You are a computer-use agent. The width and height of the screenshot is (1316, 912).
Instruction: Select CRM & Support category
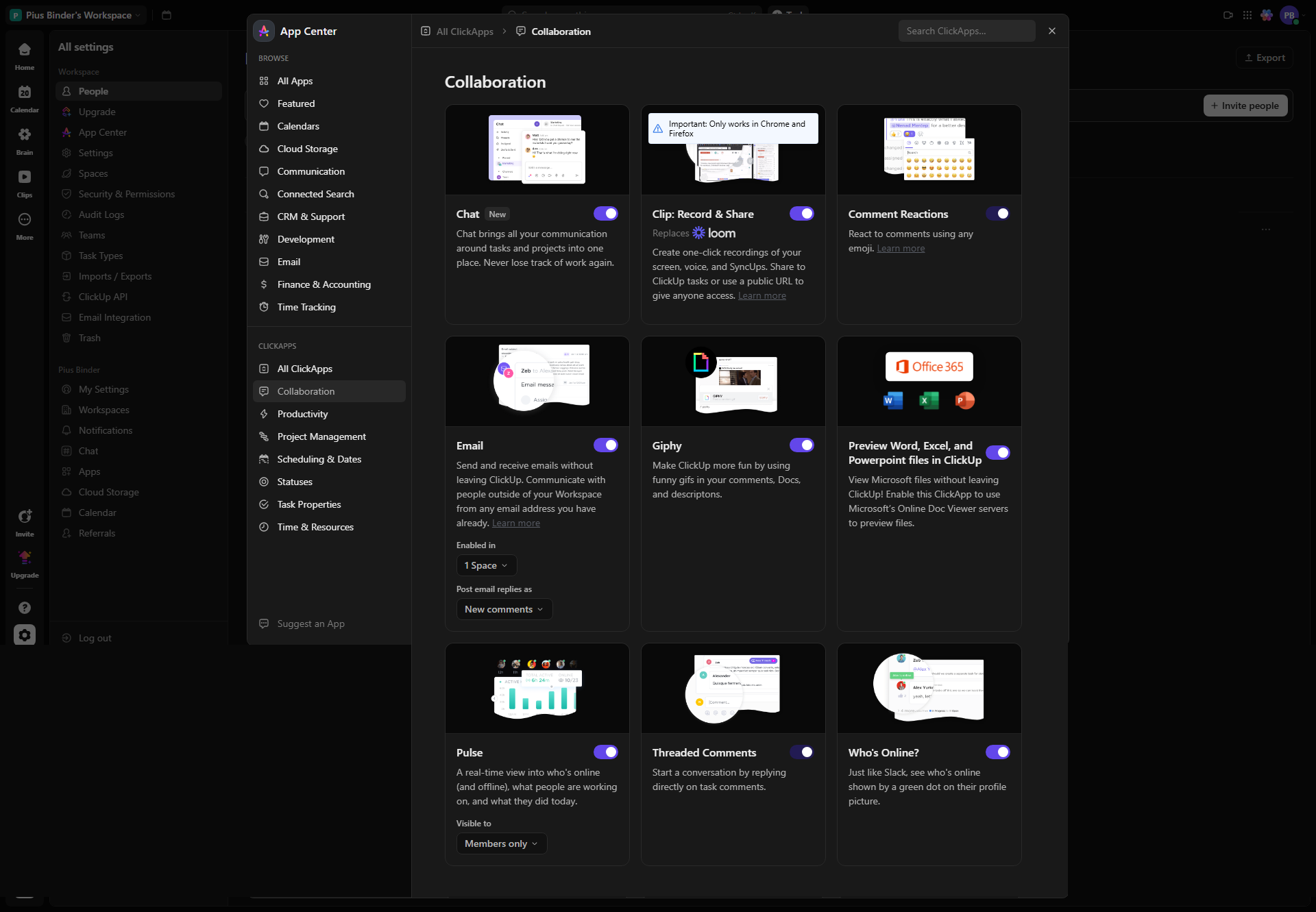click(329, 217)
